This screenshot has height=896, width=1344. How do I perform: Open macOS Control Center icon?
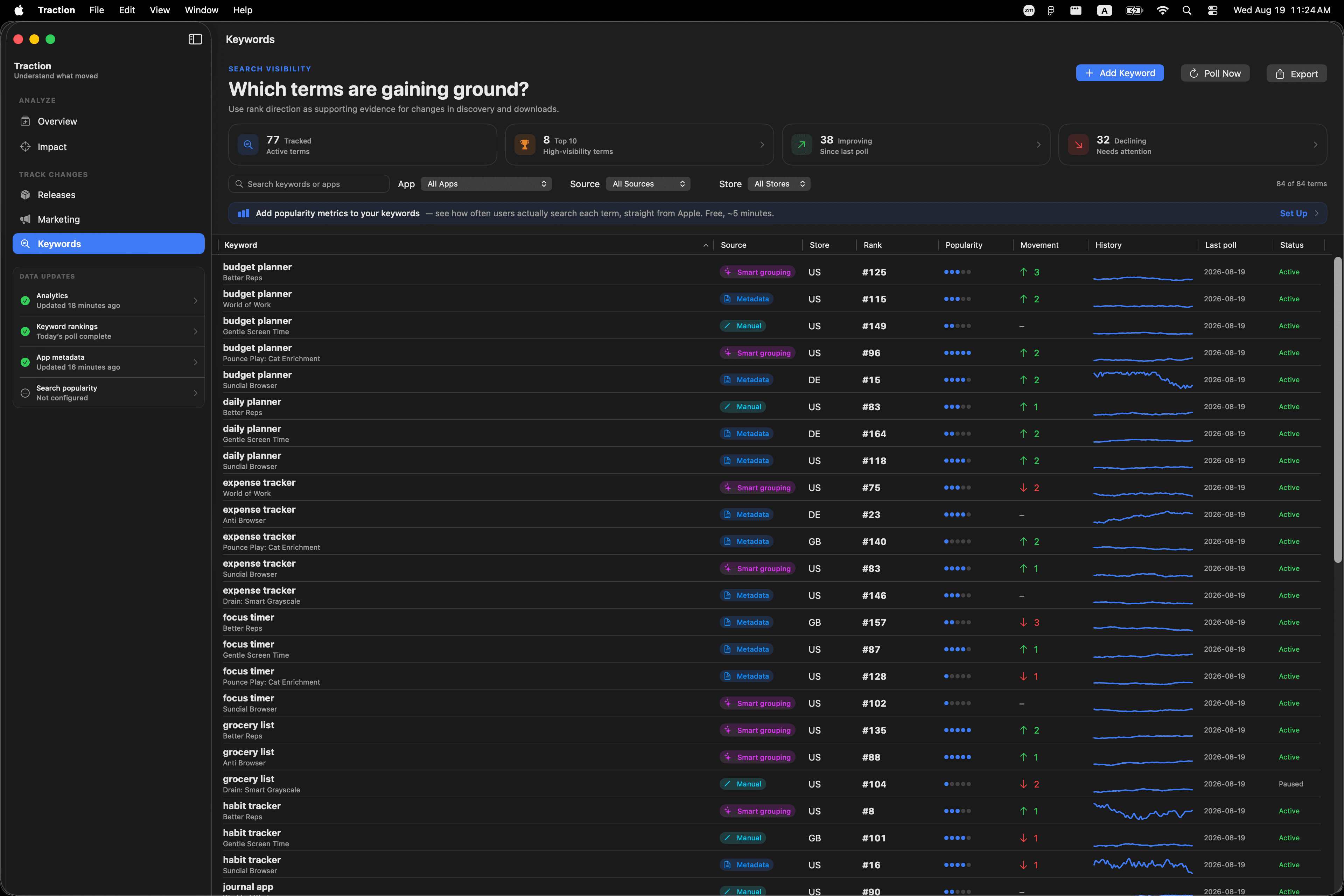pyautogui.click(x=1212, y=10)
